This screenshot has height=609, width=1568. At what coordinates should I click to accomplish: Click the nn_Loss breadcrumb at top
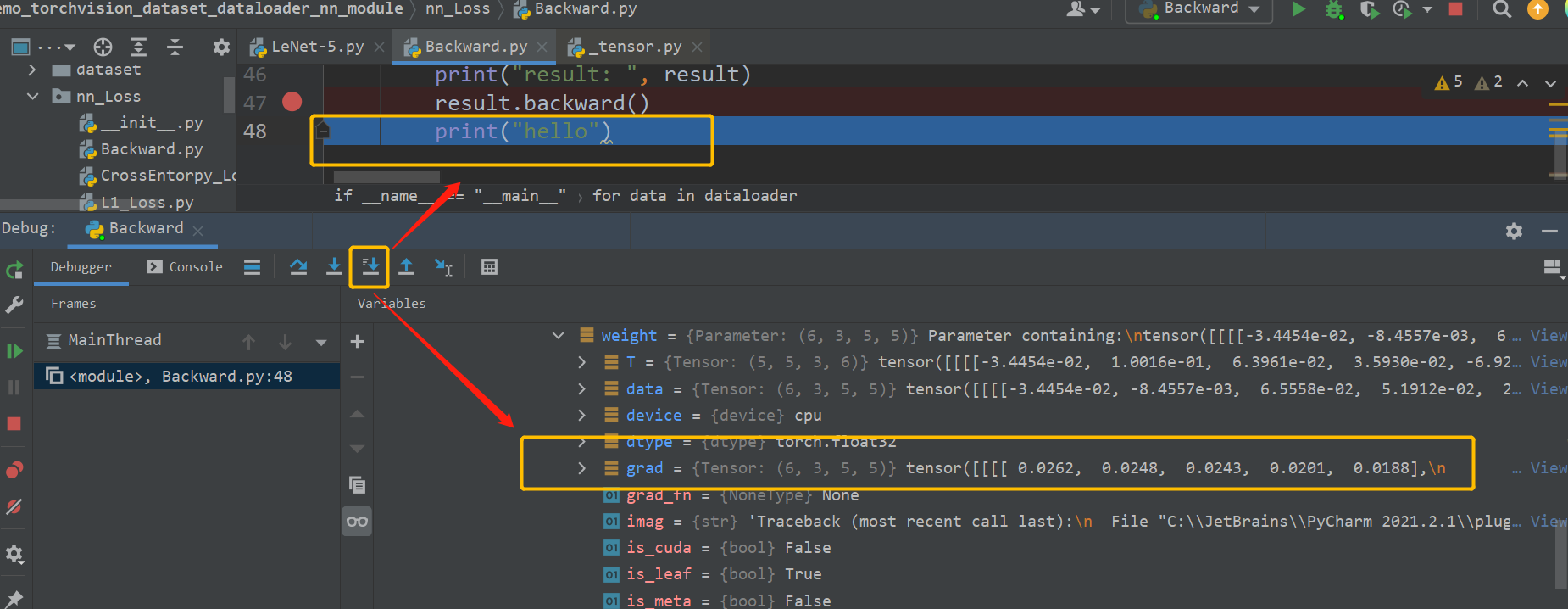(458, 8)
